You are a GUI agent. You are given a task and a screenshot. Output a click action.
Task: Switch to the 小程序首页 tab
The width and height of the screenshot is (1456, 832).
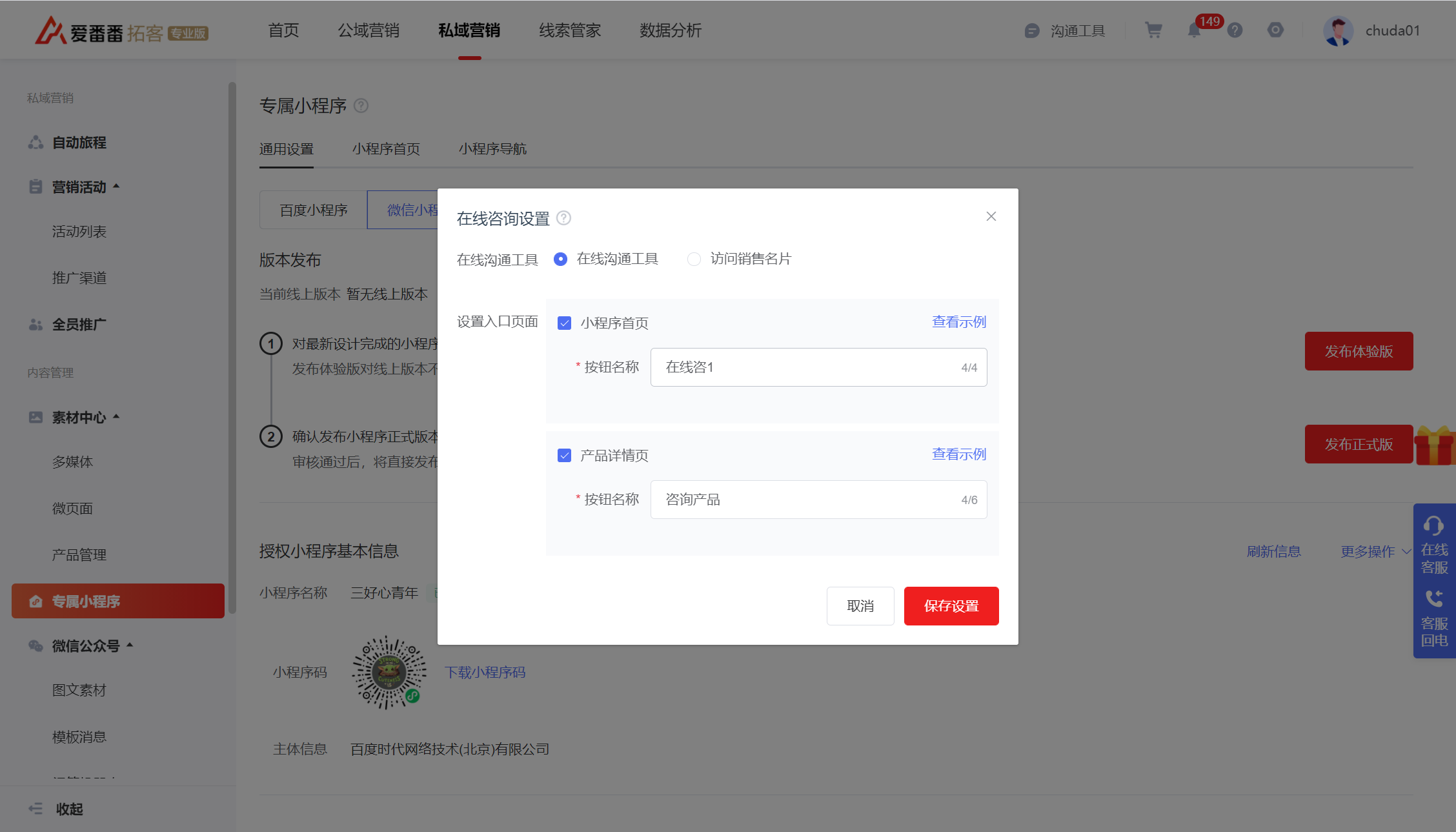point(386,149)
